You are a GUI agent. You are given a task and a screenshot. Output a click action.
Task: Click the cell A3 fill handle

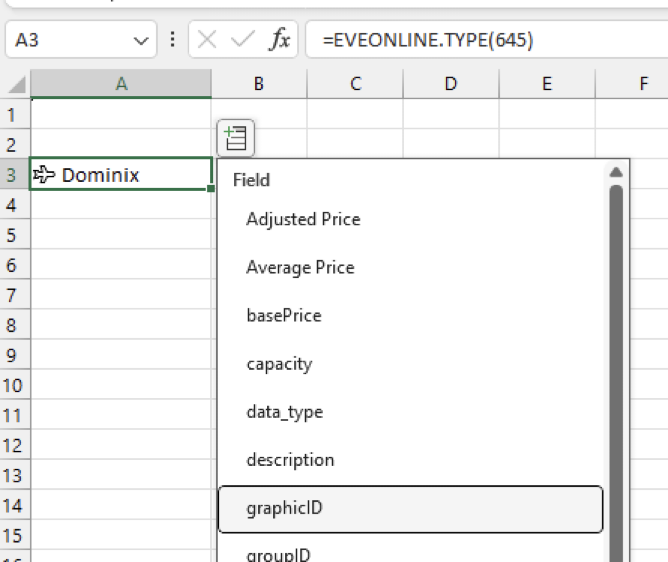pos(211,188)
